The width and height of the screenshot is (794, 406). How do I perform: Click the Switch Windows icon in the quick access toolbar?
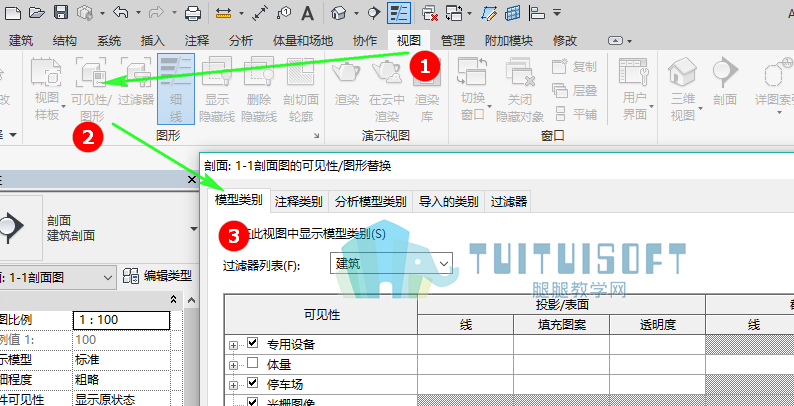454,13
